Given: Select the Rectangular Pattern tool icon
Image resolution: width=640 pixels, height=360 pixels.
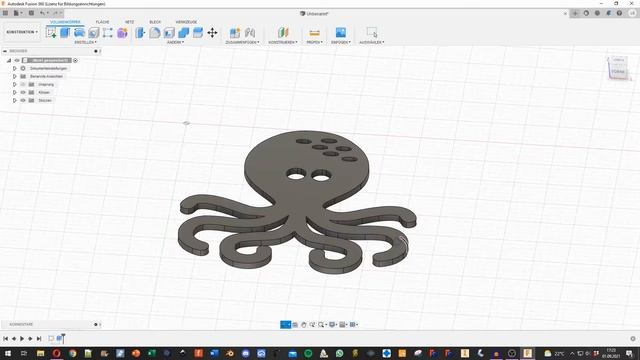Looking at the screenshot, I should 108,32.
